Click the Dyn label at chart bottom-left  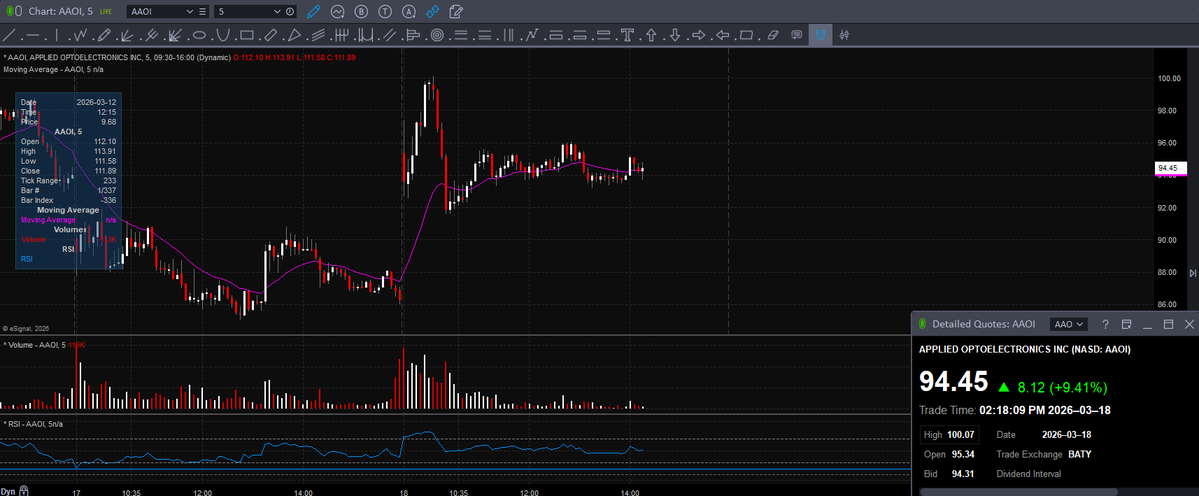(8, 490)
